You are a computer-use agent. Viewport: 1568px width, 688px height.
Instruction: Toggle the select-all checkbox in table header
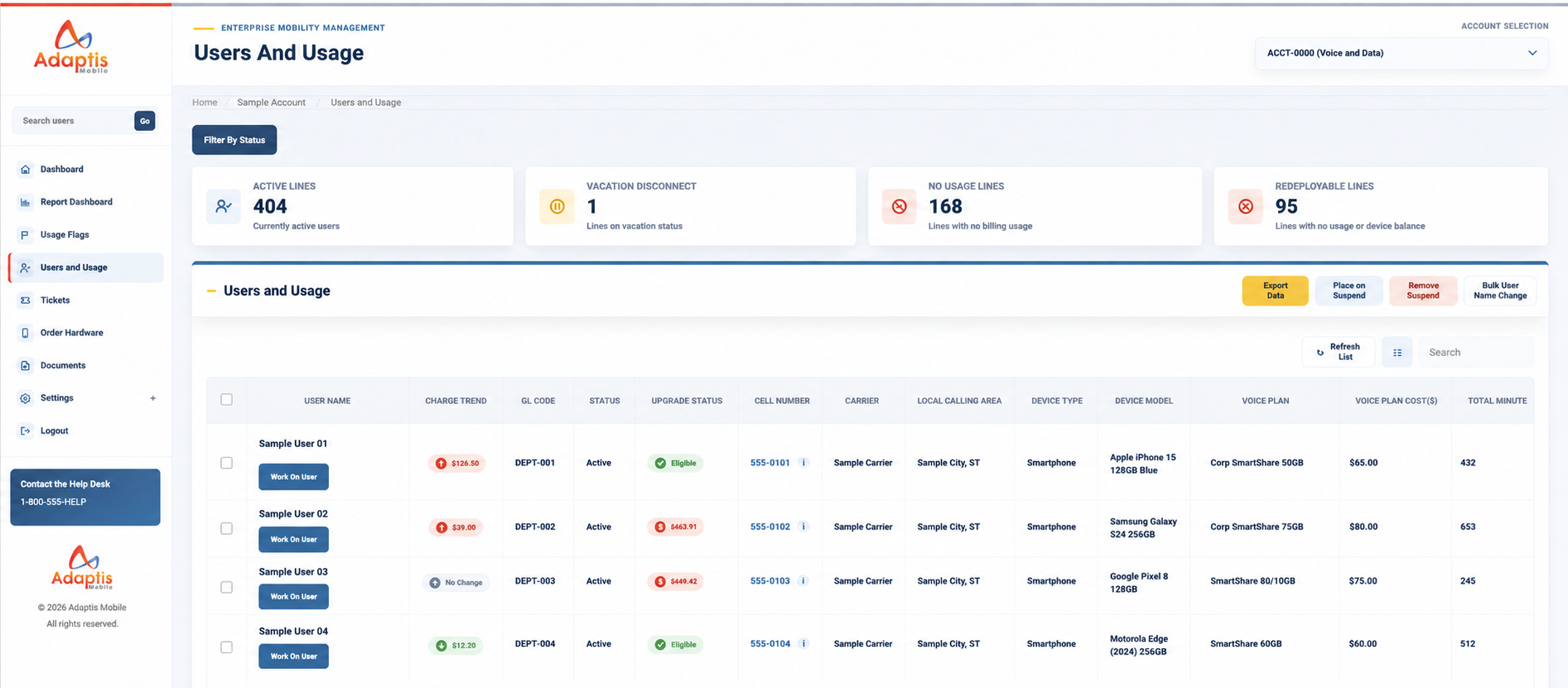tap(226, 400)
